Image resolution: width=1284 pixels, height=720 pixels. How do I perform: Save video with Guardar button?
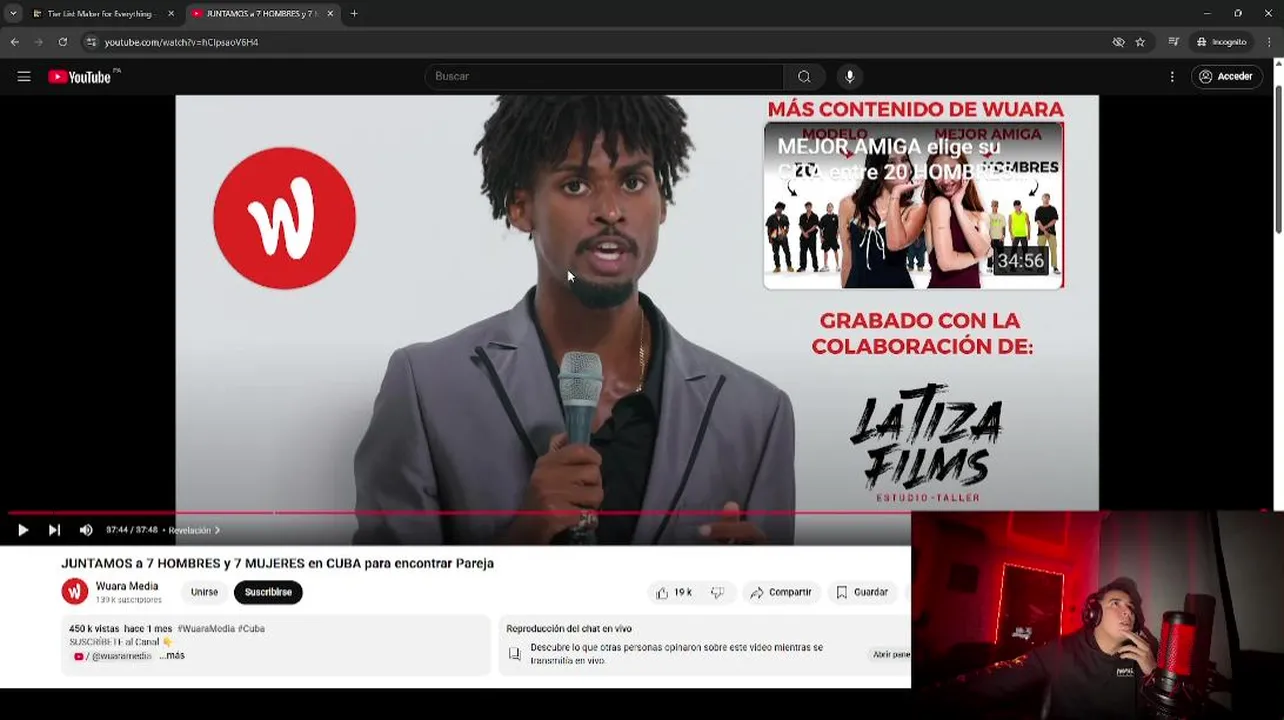[x=862, y=593]
